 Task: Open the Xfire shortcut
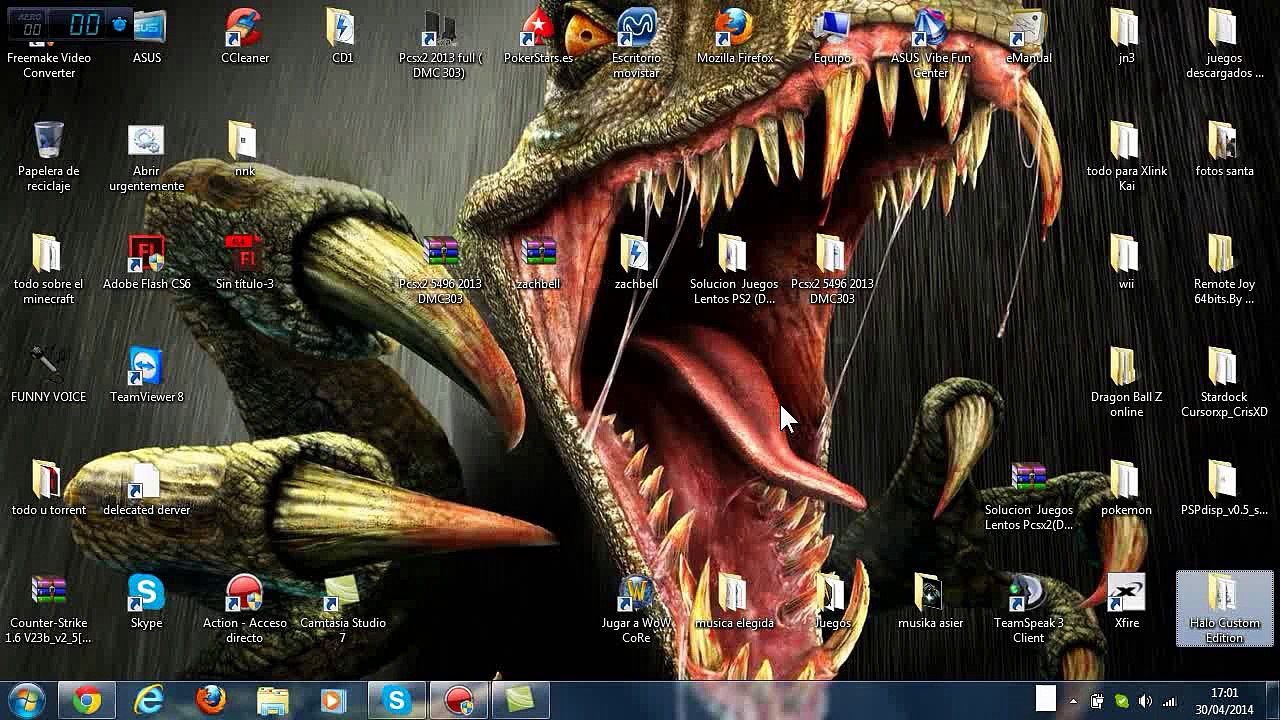click(1126, 602)
